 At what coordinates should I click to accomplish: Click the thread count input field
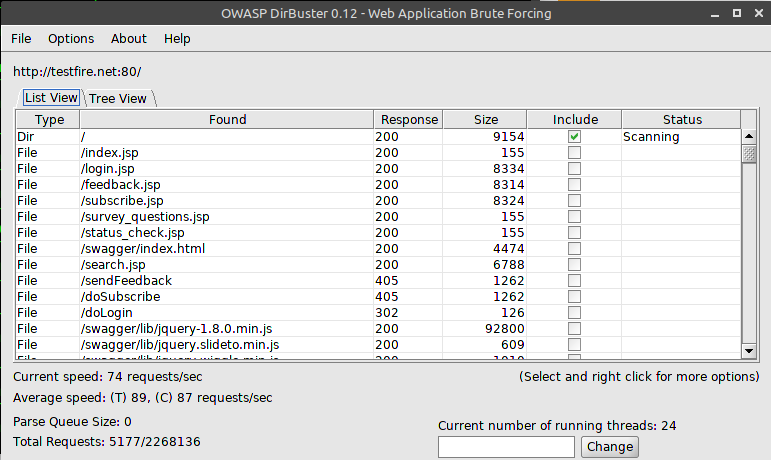click(506, 447)
